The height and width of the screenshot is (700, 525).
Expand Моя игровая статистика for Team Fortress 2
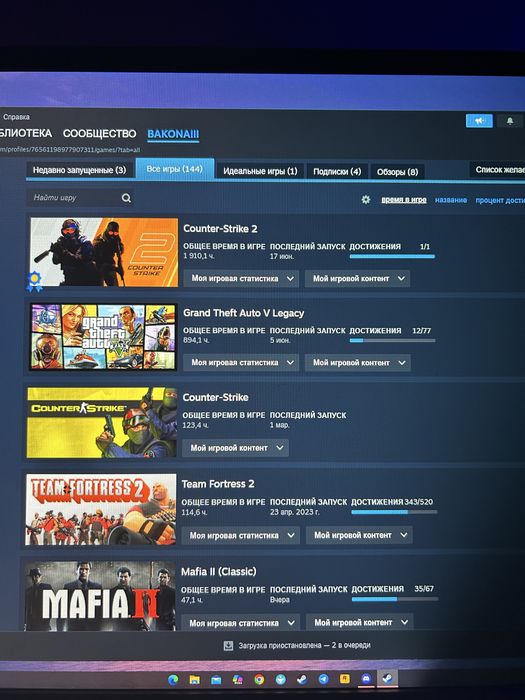pyautogui.click(x=240, y=535)
